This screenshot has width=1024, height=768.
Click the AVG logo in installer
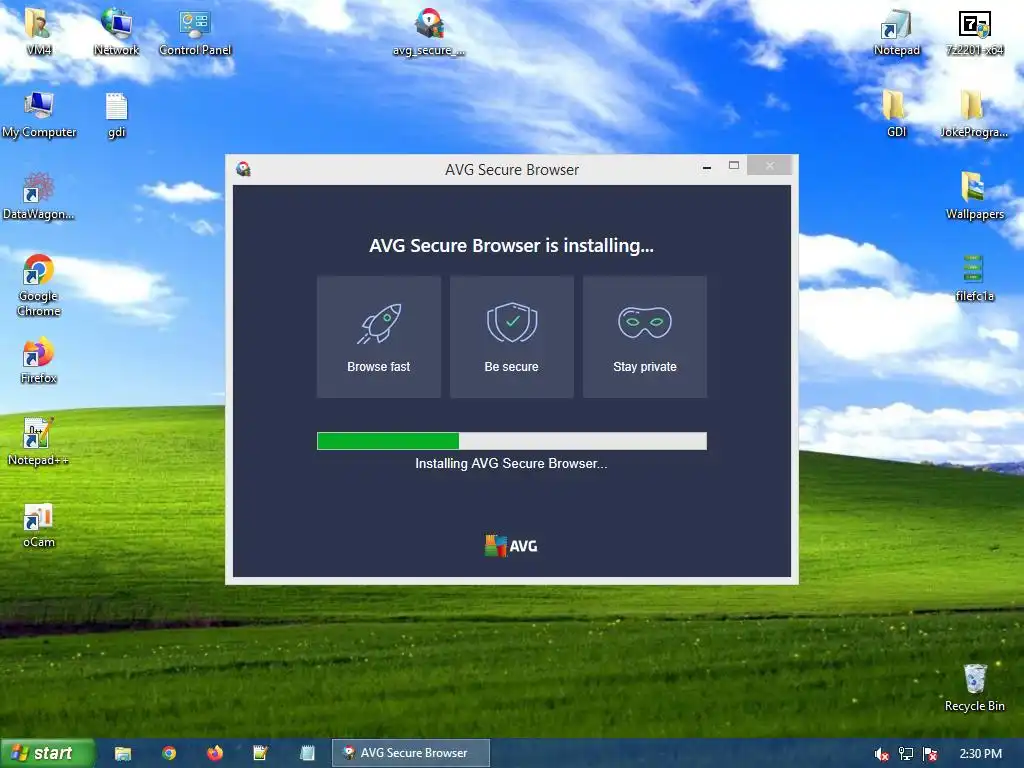tap(511, 545)
